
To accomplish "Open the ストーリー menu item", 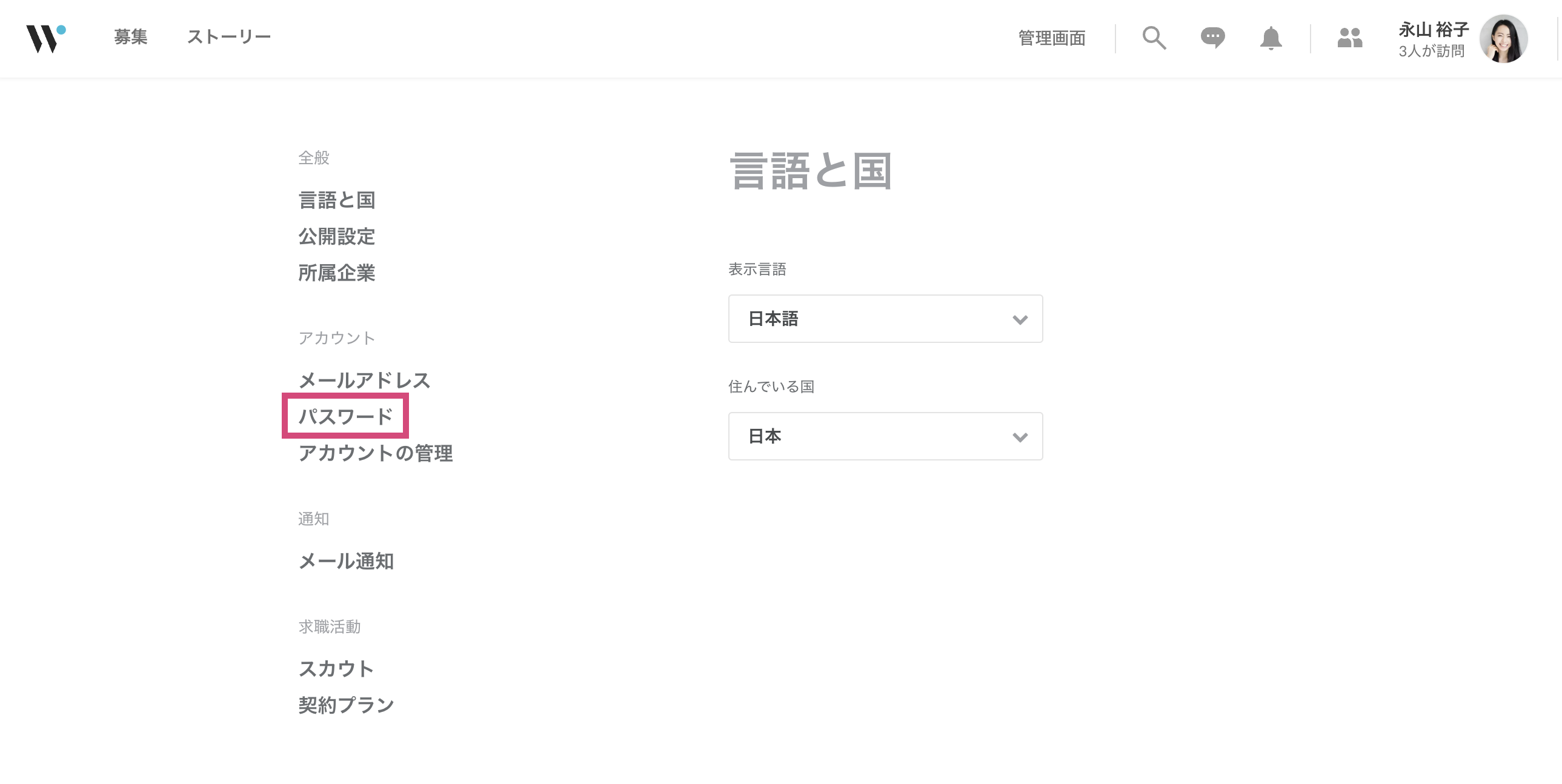I will [x=229, y=37].
